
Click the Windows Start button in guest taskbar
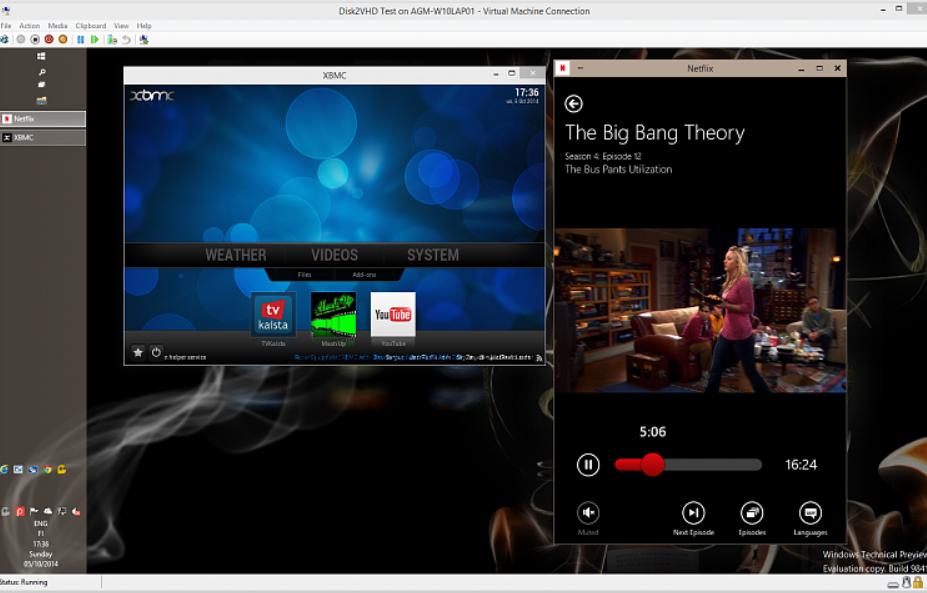42,57
